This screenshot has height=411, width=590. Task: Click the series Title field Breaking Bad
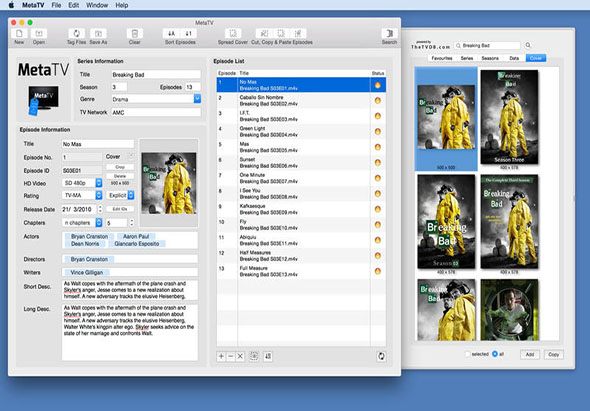[156, 75]
